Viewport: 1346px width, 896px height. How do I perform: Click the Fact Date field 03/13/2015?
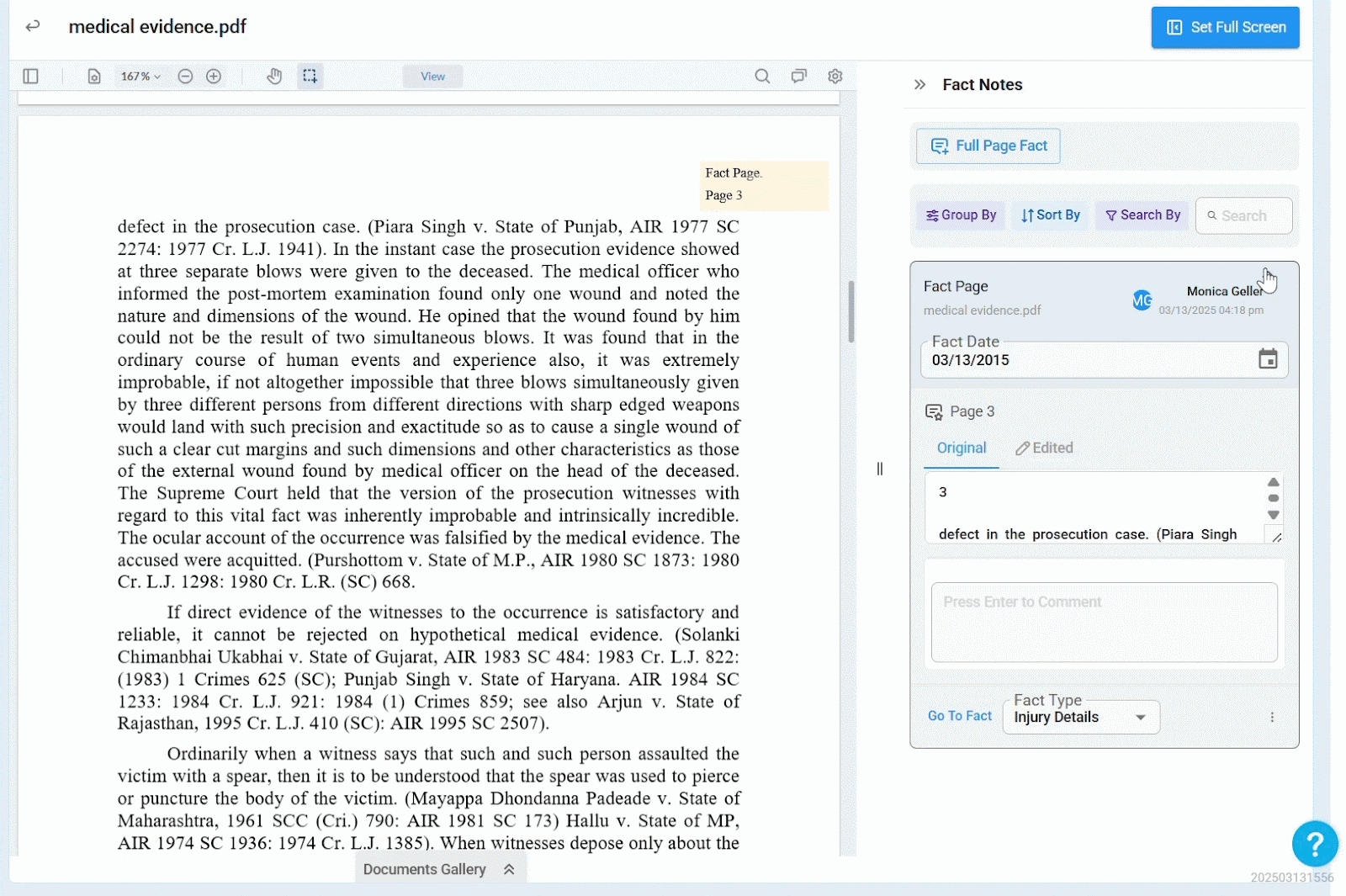click(1105, 360)
